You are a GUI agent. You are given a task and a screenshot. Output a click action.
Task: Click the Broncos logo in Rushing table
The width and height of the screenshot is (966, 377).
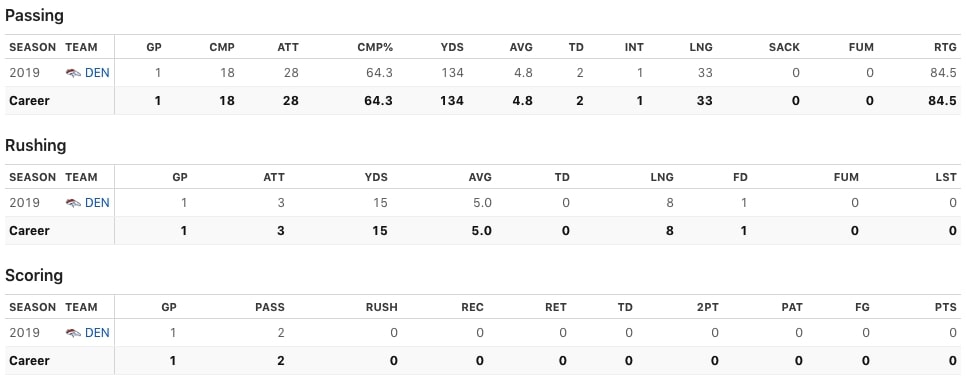pyautogui.click(x=73, y=203)
